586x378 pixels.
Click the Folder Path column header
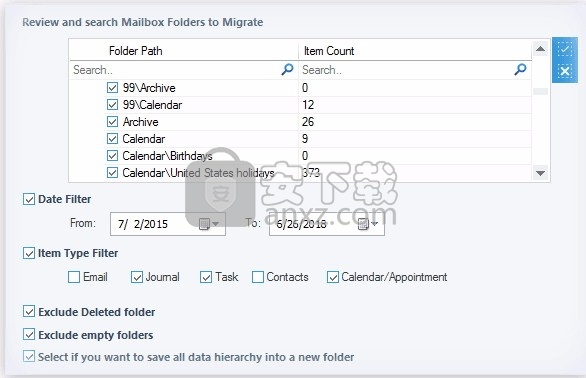click(136, 51)
